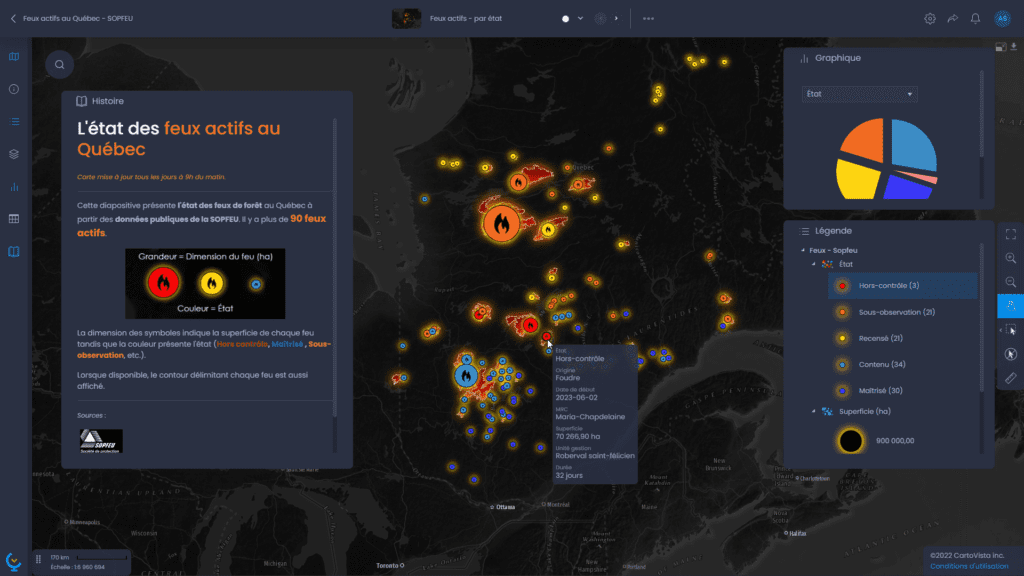The image size is (1024, 576).
Task: Open the chart sidebar icon
Action: pos(14,187)
